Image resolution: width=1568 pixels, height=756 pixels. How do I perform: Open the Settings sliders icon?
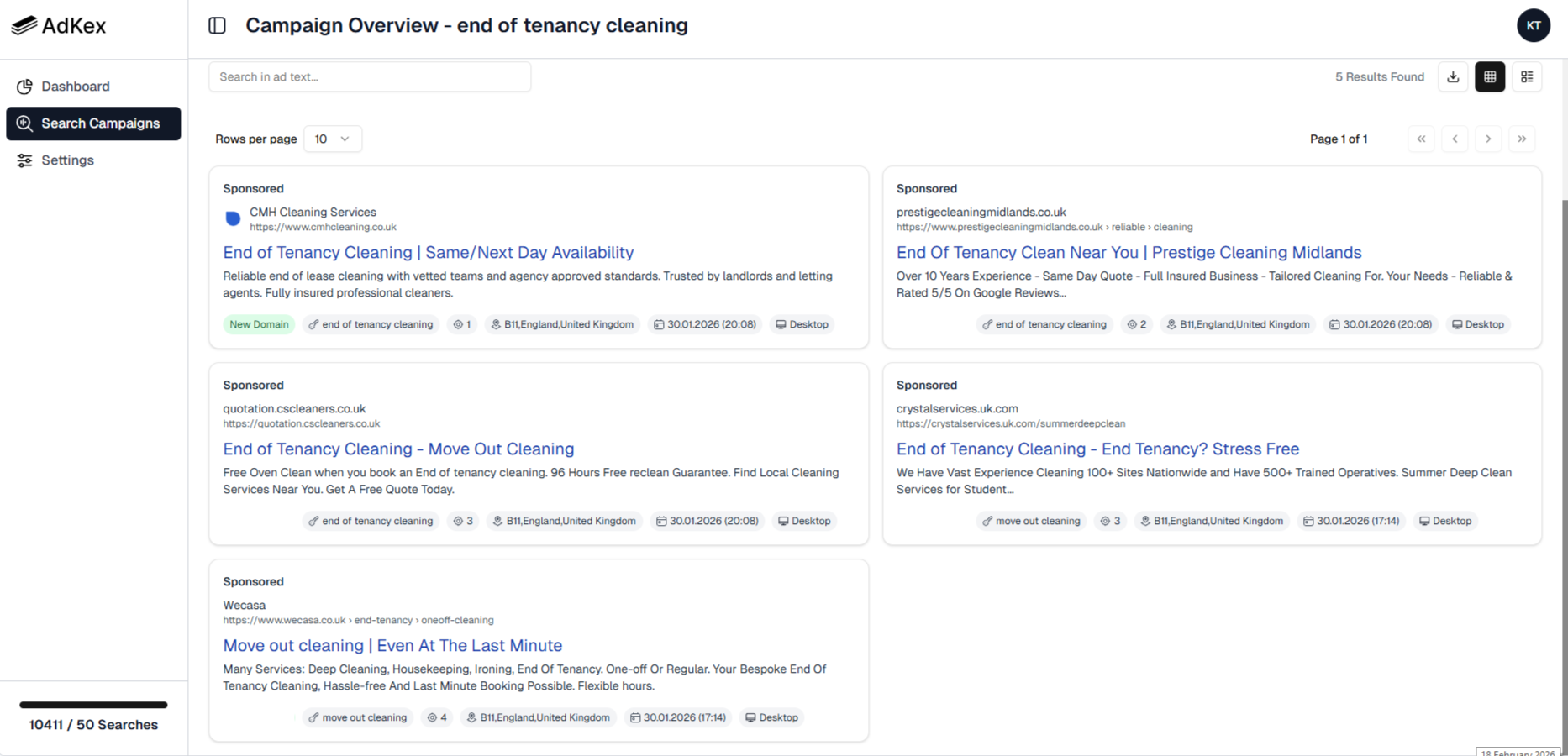[24, 160]
